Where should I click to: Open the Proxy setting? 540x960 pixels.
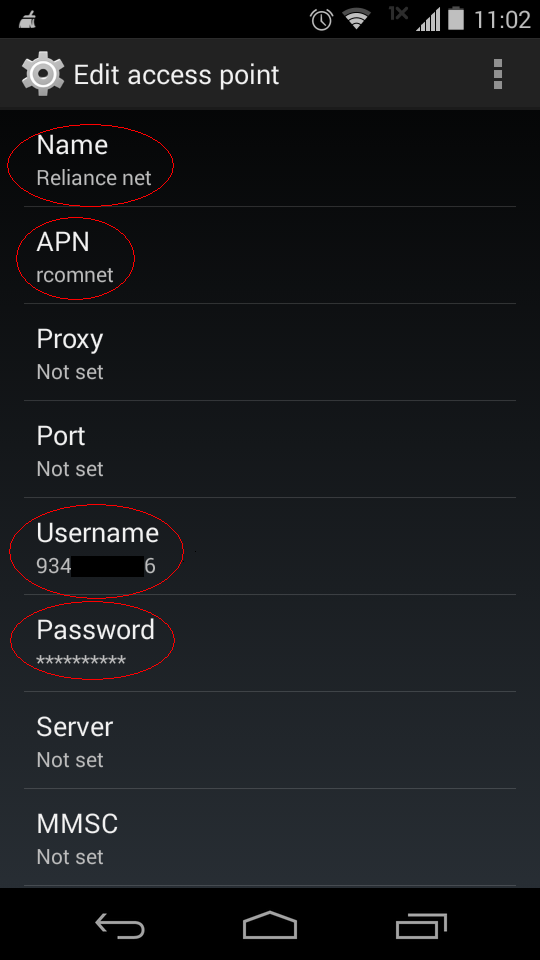[270, 352]
